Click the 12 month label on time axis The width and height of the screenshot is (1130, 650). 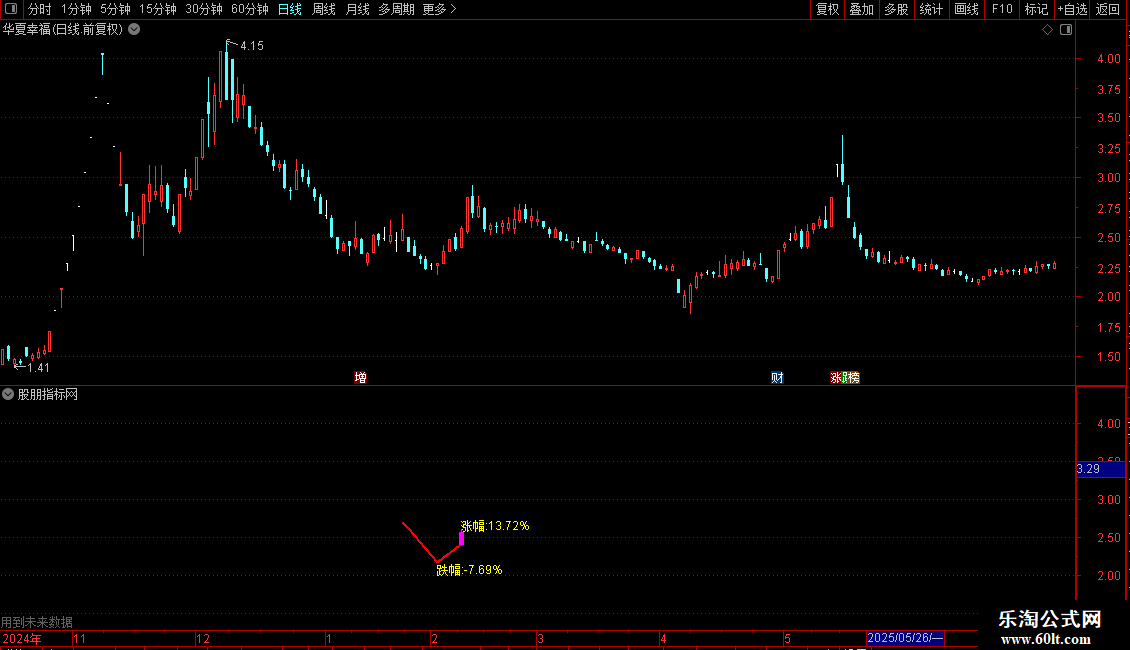(x=203, y=638)
